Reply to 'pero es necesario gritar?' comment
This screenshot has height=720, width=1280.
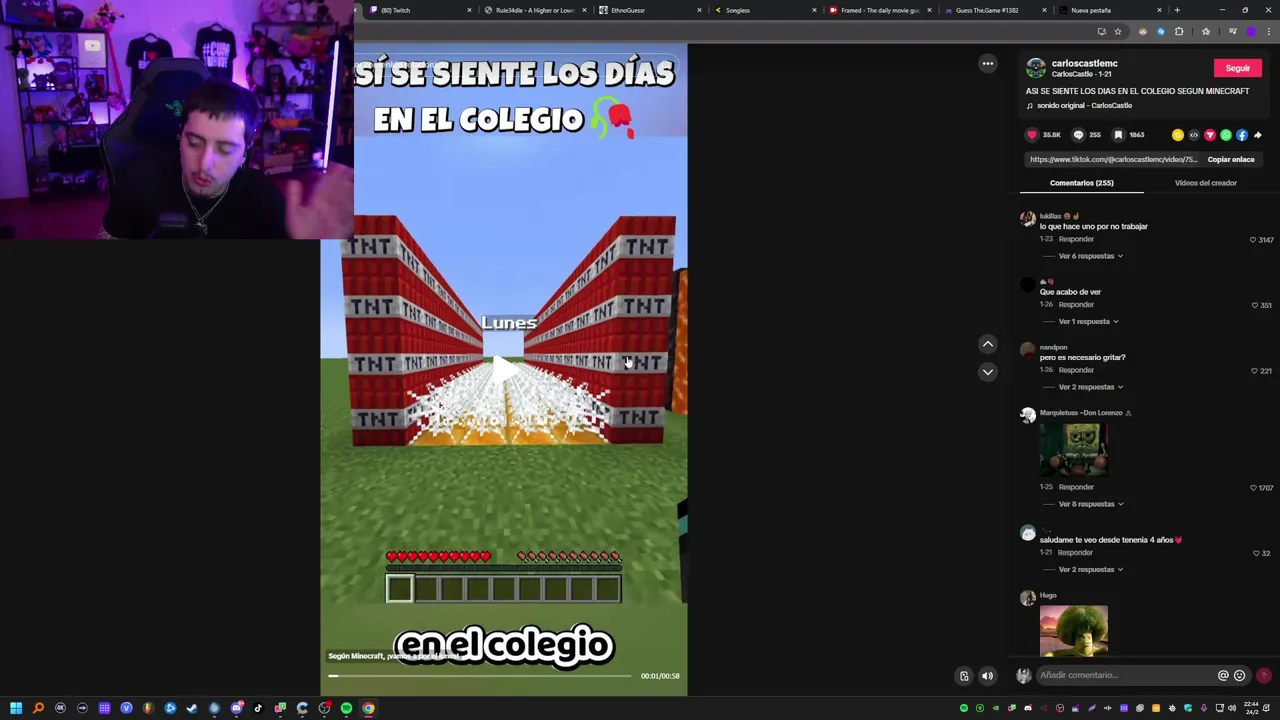1076,370
